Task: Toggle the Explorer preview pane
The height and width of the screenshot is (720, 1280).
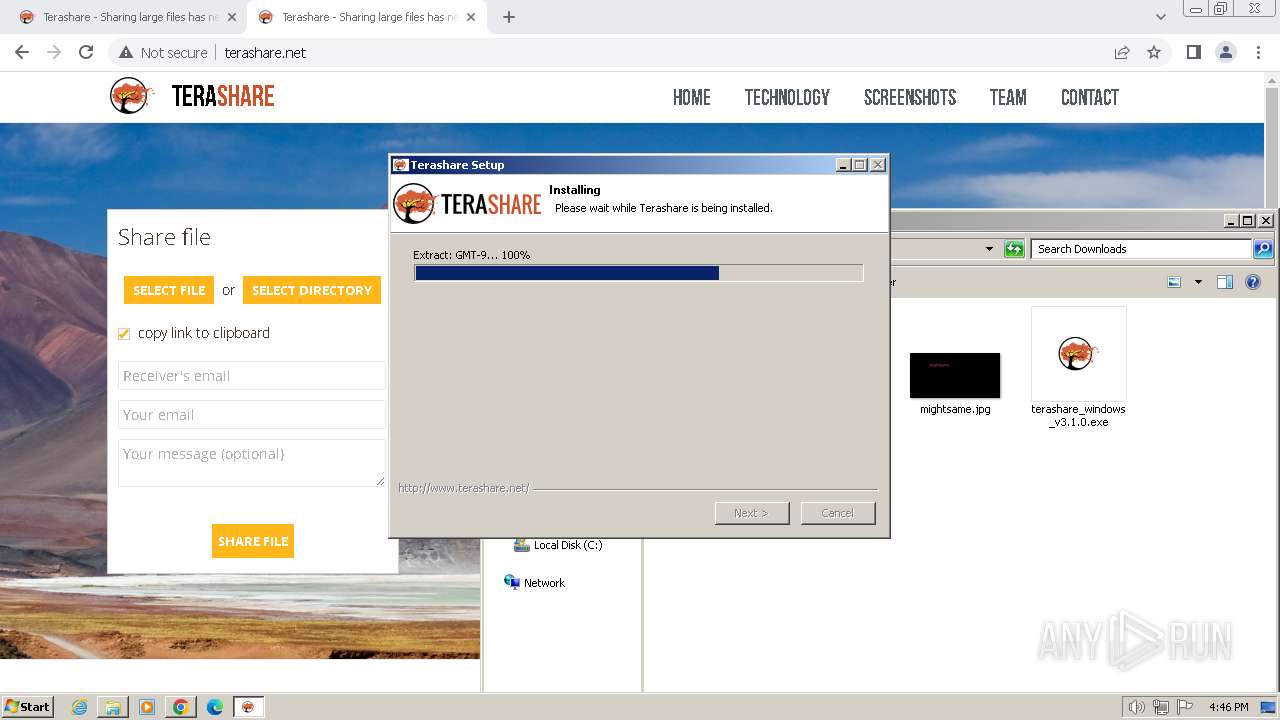Action: click(x=1225, y=283)
